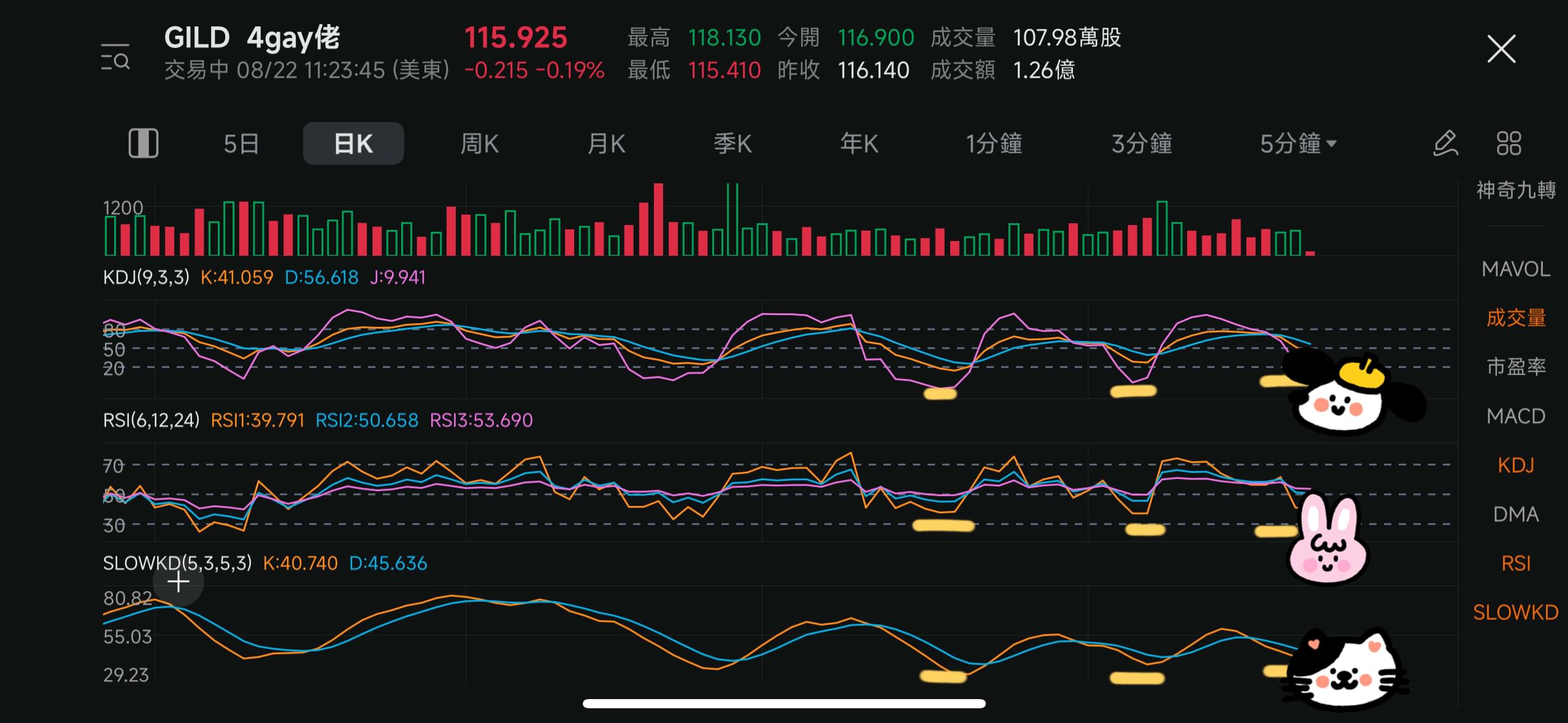1568x723 pixels.
Task: Toggle the split-view chart layout icon
Action: (144, 143)
